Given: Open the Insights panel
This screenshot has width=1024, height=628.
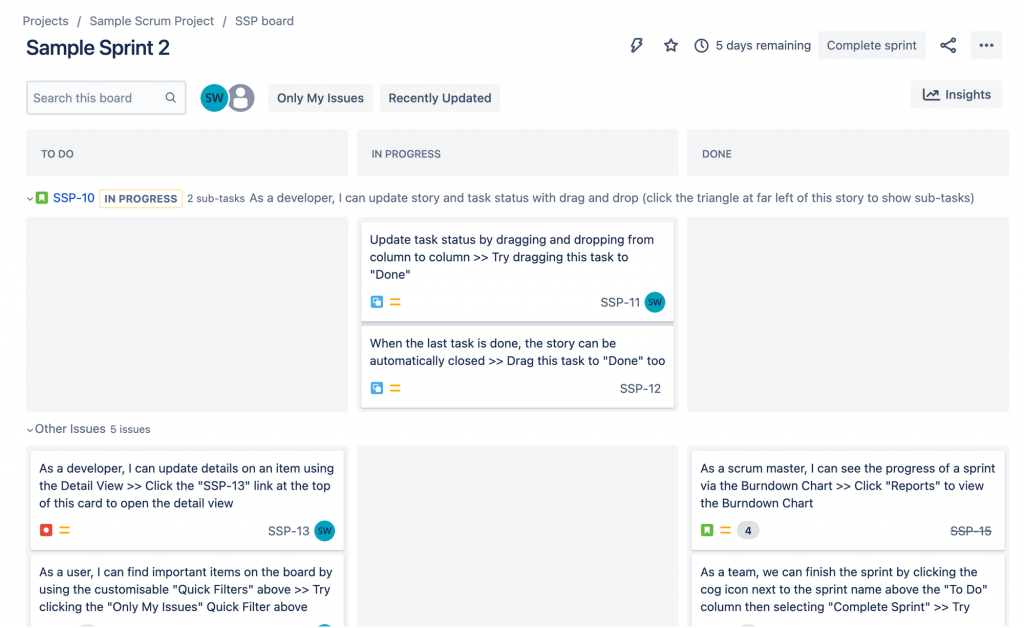Looking at the screenshot, I should [x=956, y=95].
